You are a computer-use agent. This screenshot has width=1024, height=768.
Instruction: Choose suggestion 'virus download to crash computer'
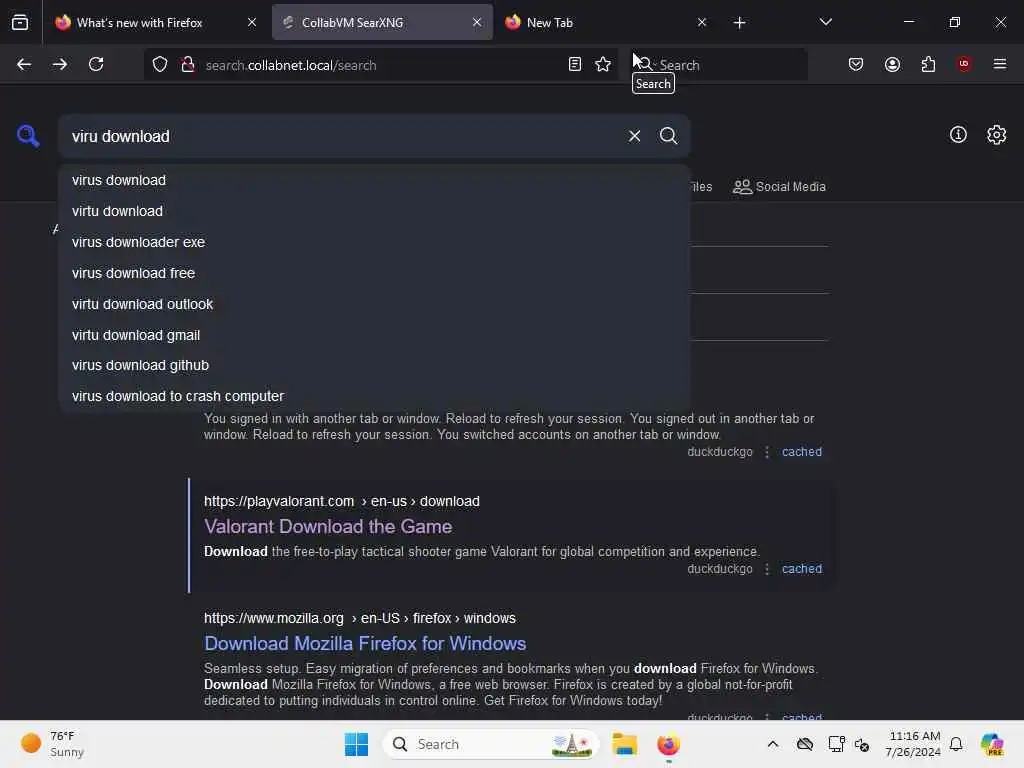(374, 396)
